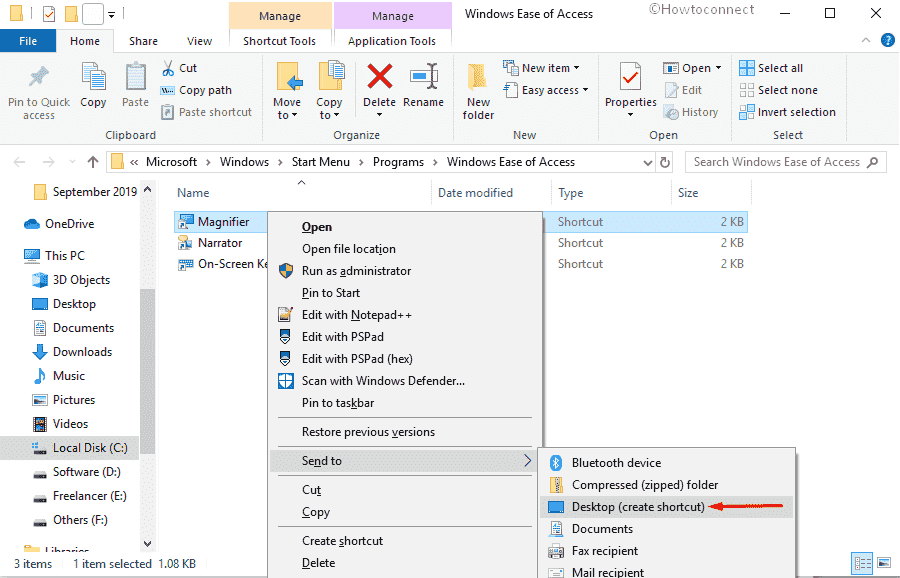The width and height of the screenshot is (900, 578).
Task: Switch to details view layout icon
Action: point(862,563)
